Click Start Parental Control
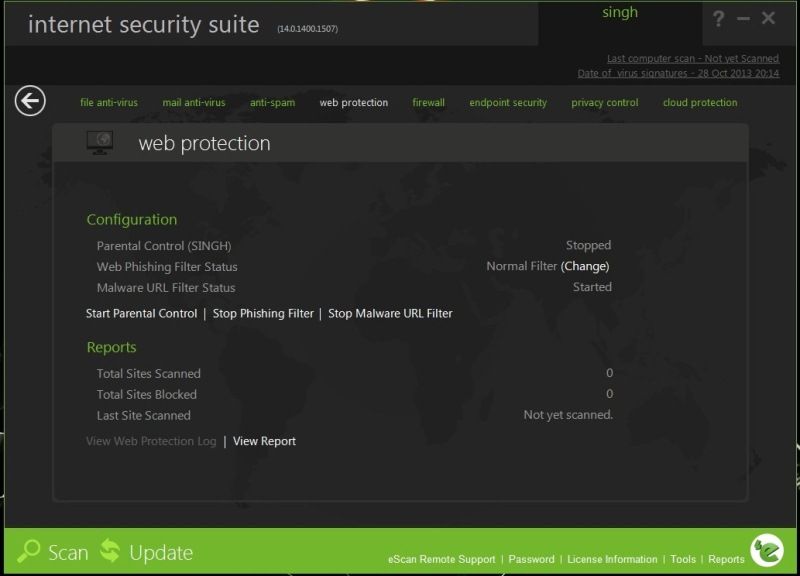The width and height of the screenshot is (800, 576). pyautogui.click(x=141, y=313)
